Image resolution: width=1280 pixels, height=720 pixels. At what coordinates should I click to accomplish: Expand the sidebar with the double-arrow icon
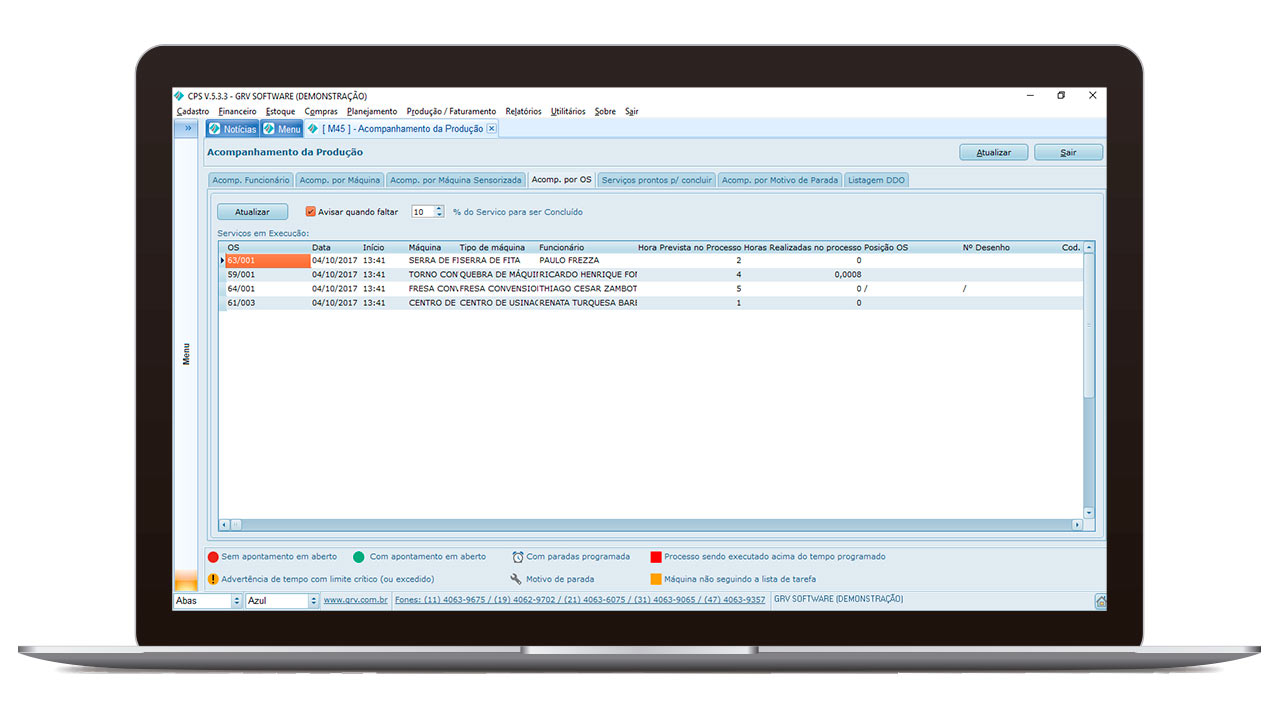(x=187, y=128)
